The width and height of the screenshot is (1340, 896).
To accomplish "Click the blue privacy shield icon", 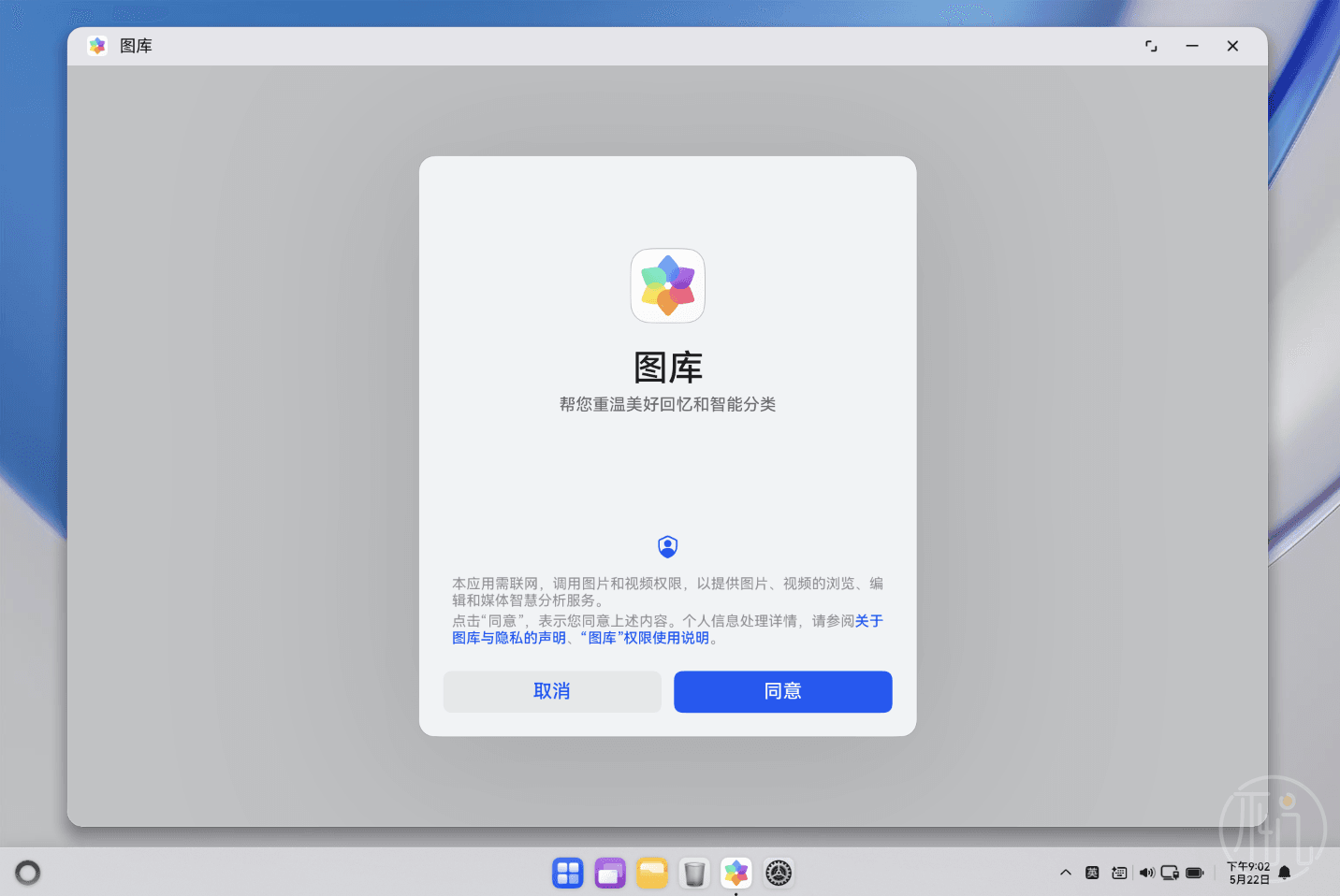I will click(x=667, y=546).
